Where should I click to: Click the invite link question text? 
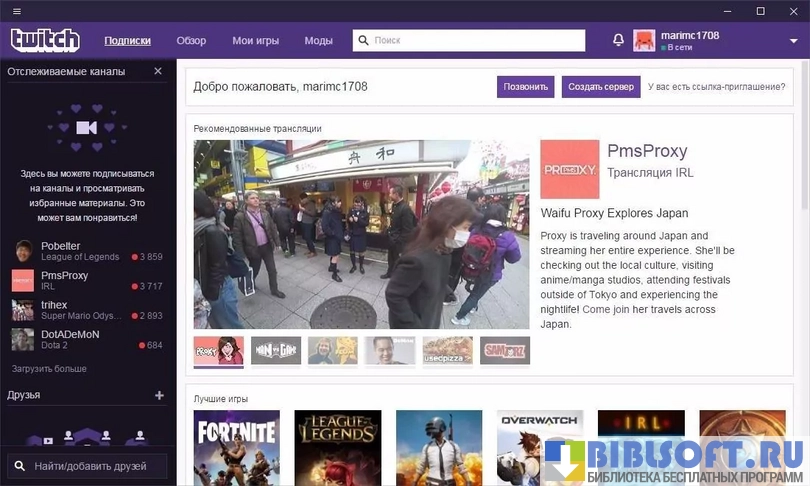point(716,87)
